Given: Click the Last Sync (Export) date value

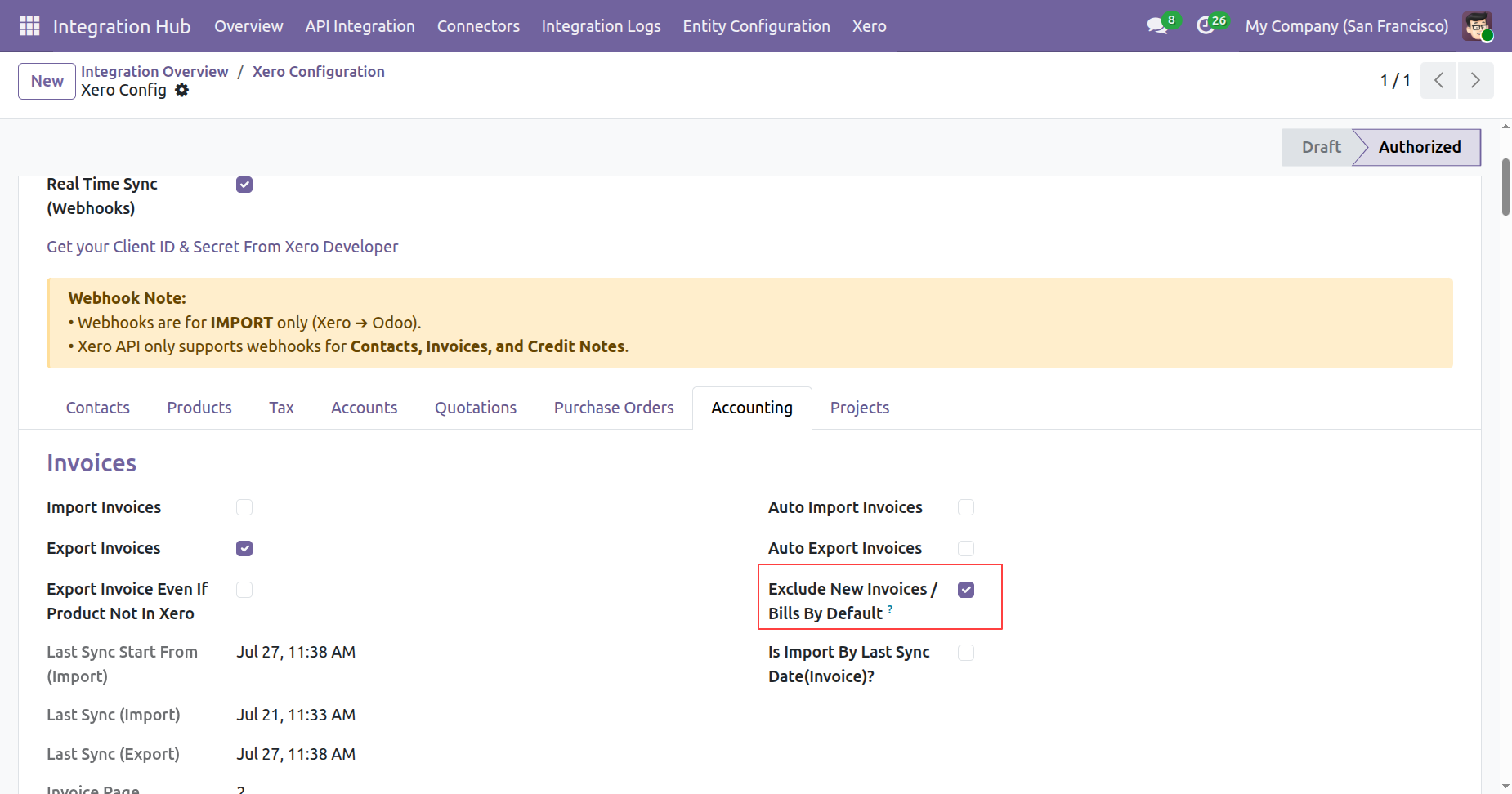Looking at the screenshot, I should [x=296, y=754].
